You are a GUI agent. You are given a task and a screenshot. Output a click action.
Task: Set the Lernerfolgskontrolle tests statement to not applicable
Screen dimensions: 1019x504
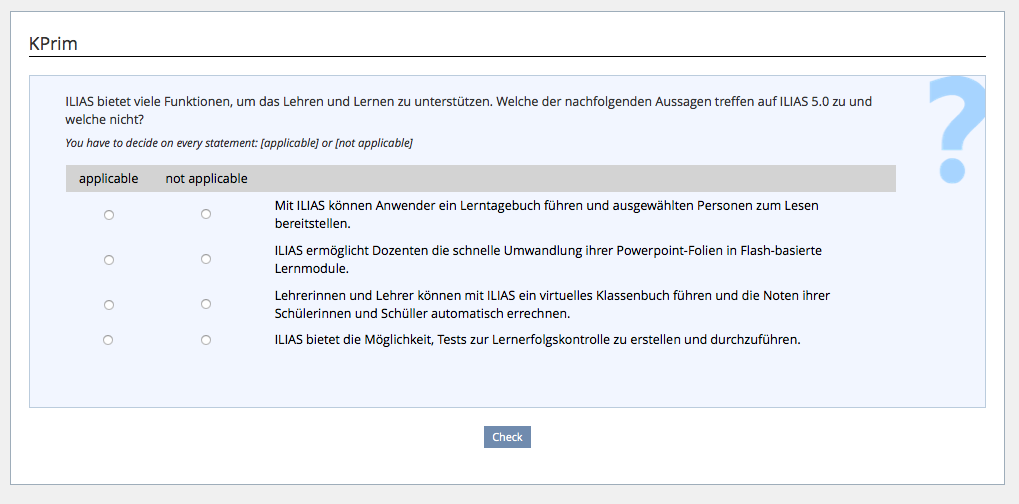point(206,340)
